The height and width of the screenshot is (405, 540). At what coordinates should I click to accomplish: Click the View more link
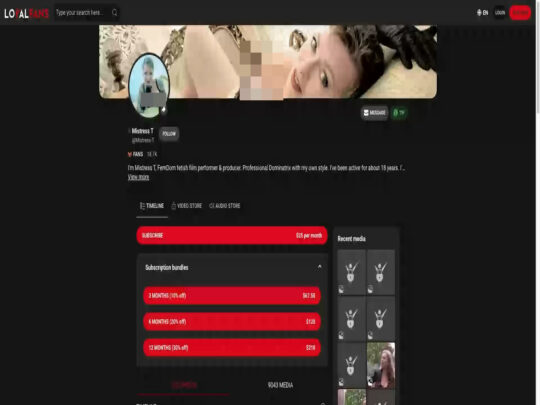coord(138,177)
